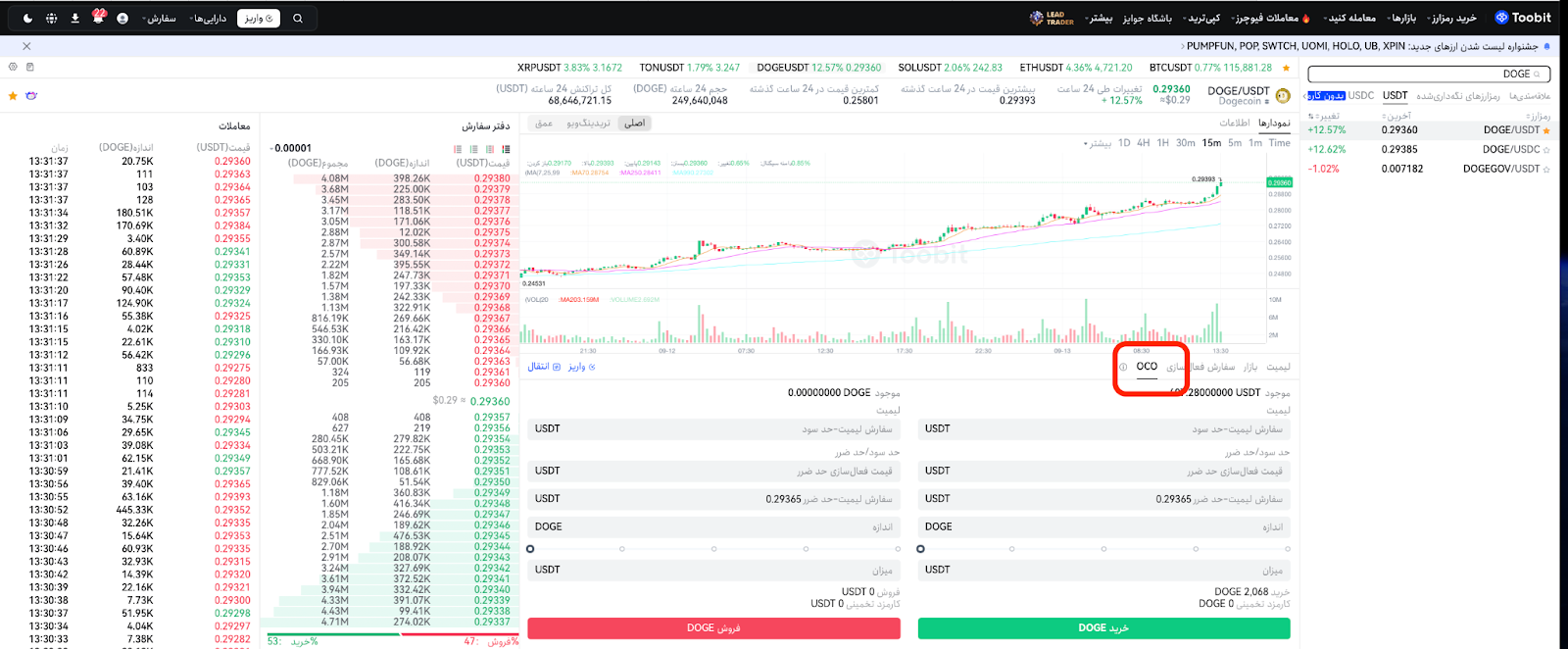Screen dimensions: 1568x649
Task: Select the 4H chart interval
Action: (1144, 143)
